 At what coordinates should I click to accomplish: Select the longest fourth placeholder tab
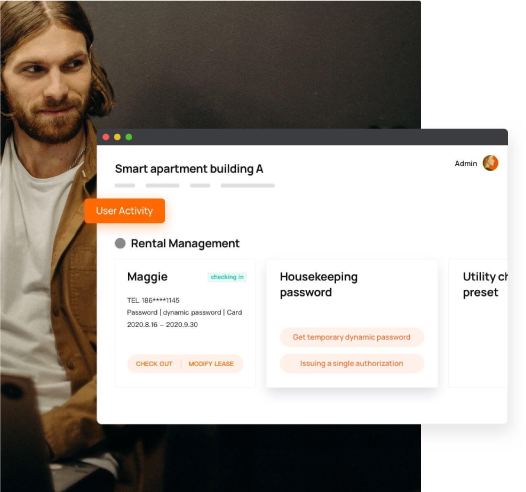248,185
